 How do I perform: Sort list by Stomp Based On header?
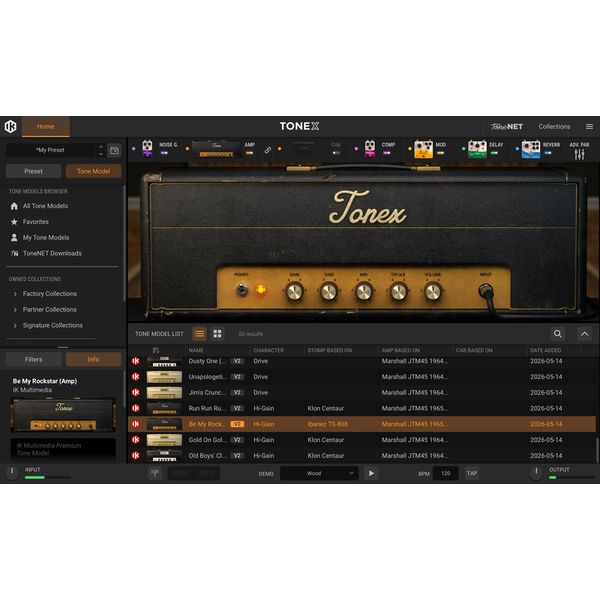329,350
